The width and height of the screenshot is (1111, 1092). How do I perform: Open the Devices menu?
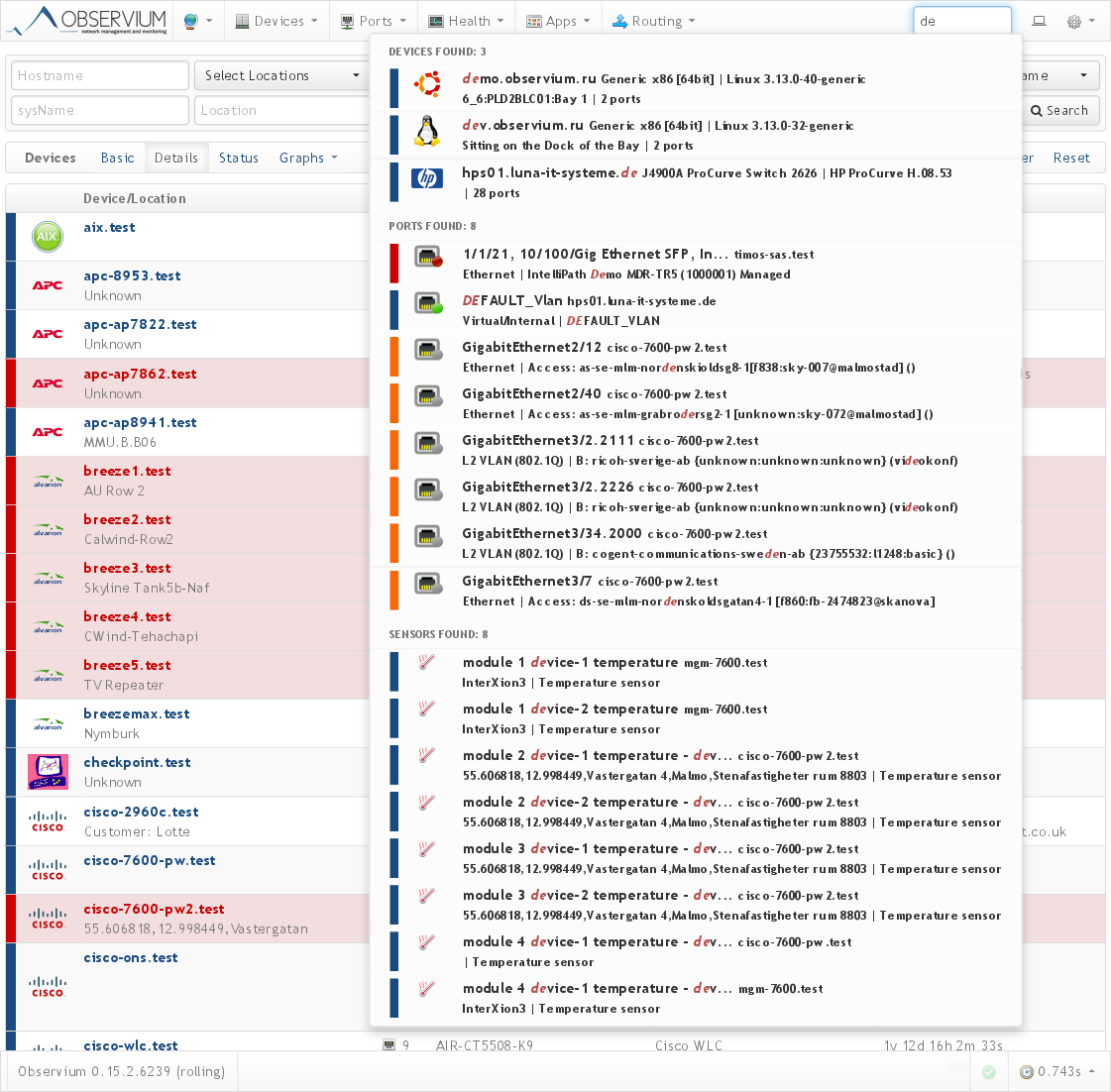[277, 21]
